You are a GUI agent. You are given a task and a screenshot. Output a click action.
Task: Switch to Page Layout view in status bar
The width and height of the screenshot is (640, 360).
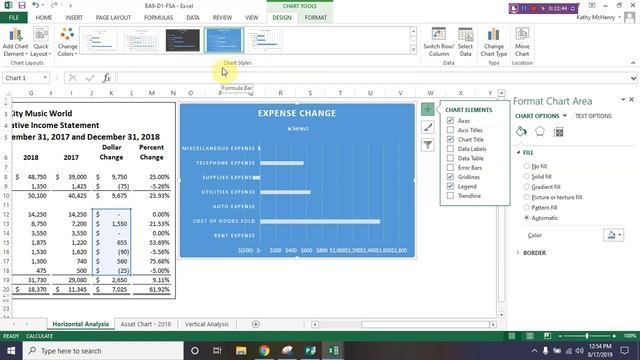(x=529, y=336)
